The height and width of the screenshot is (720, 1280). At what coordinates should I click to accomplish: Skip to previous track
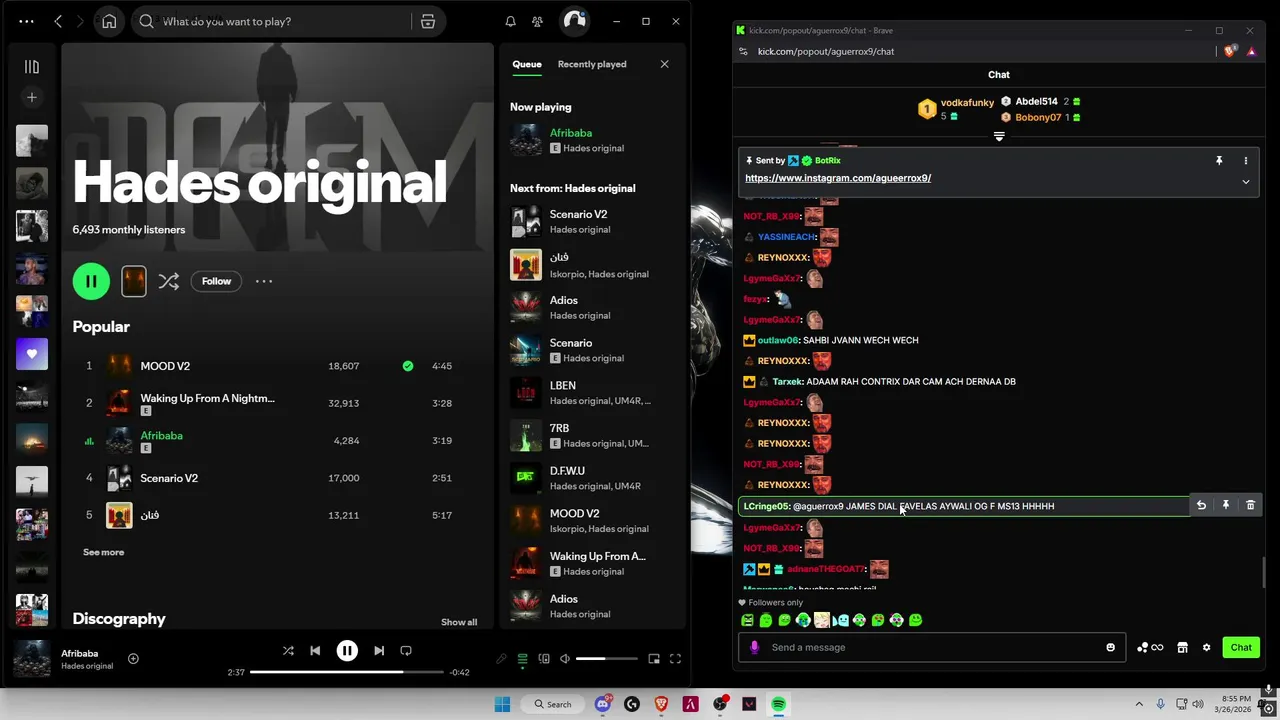click(x=315, y=651)
